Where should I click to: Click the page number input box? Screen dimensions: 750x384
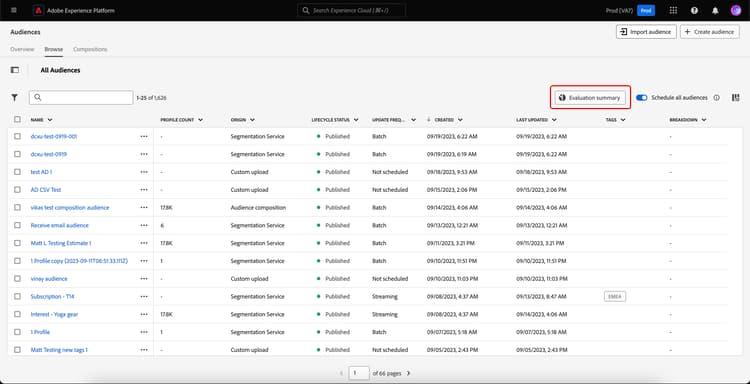point(359,373)
